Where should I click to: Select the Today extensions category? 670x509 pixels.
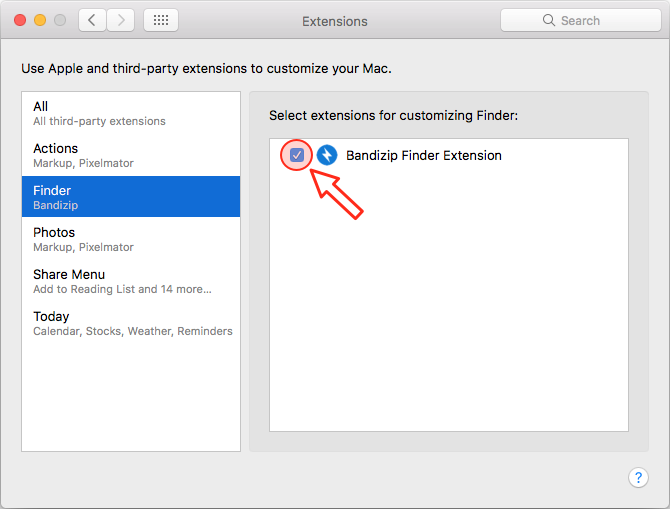pyautogui.click(x=131, y=323)
